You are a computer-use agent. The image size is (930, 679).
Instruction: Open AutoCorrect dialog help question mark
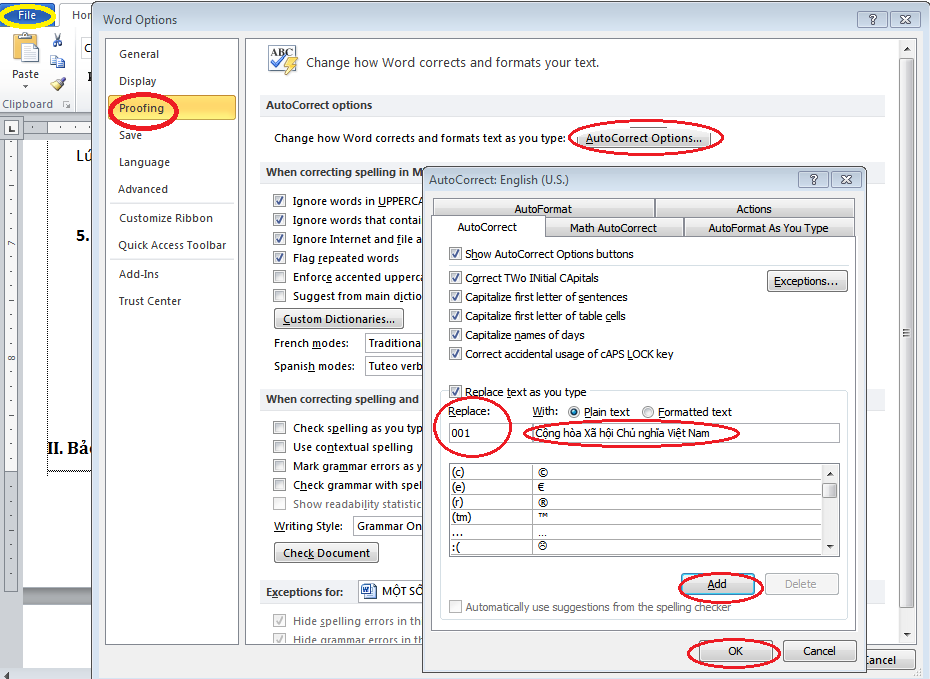point(814,180)
